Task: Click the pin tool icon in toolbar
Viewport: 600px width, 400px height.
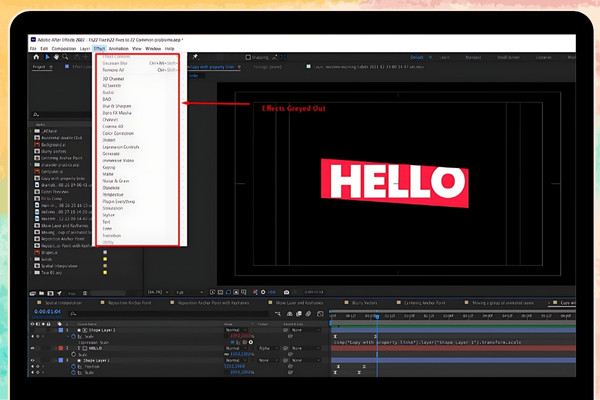Action: 195,57
